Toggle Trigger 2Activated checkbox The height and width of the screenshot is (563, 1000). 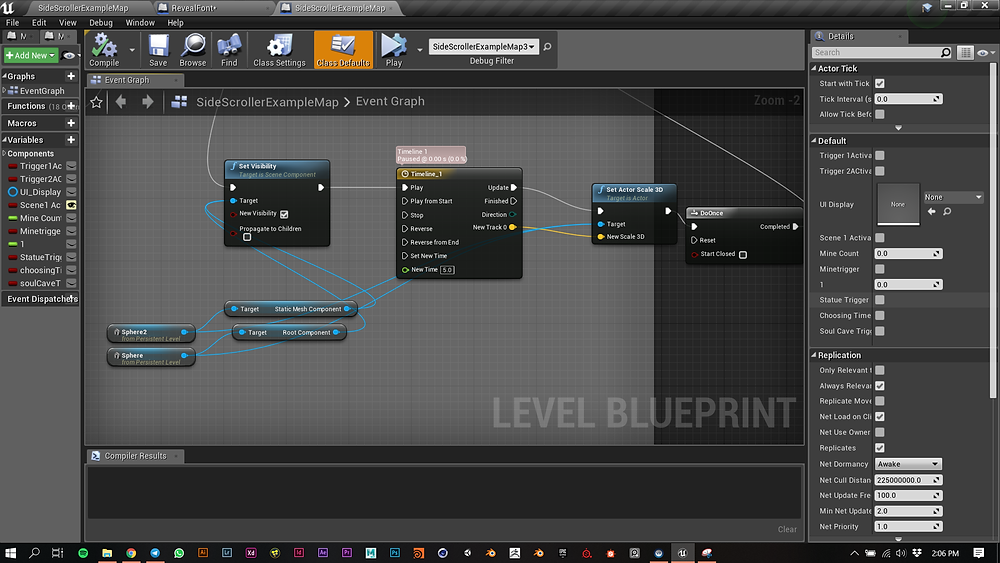tap(879, 171)
